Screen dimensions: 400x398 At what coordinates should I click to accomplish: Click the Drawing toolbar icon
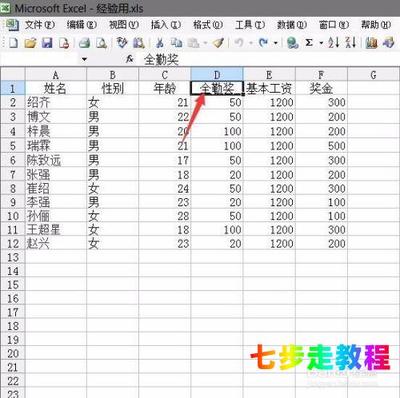point(388,43)
